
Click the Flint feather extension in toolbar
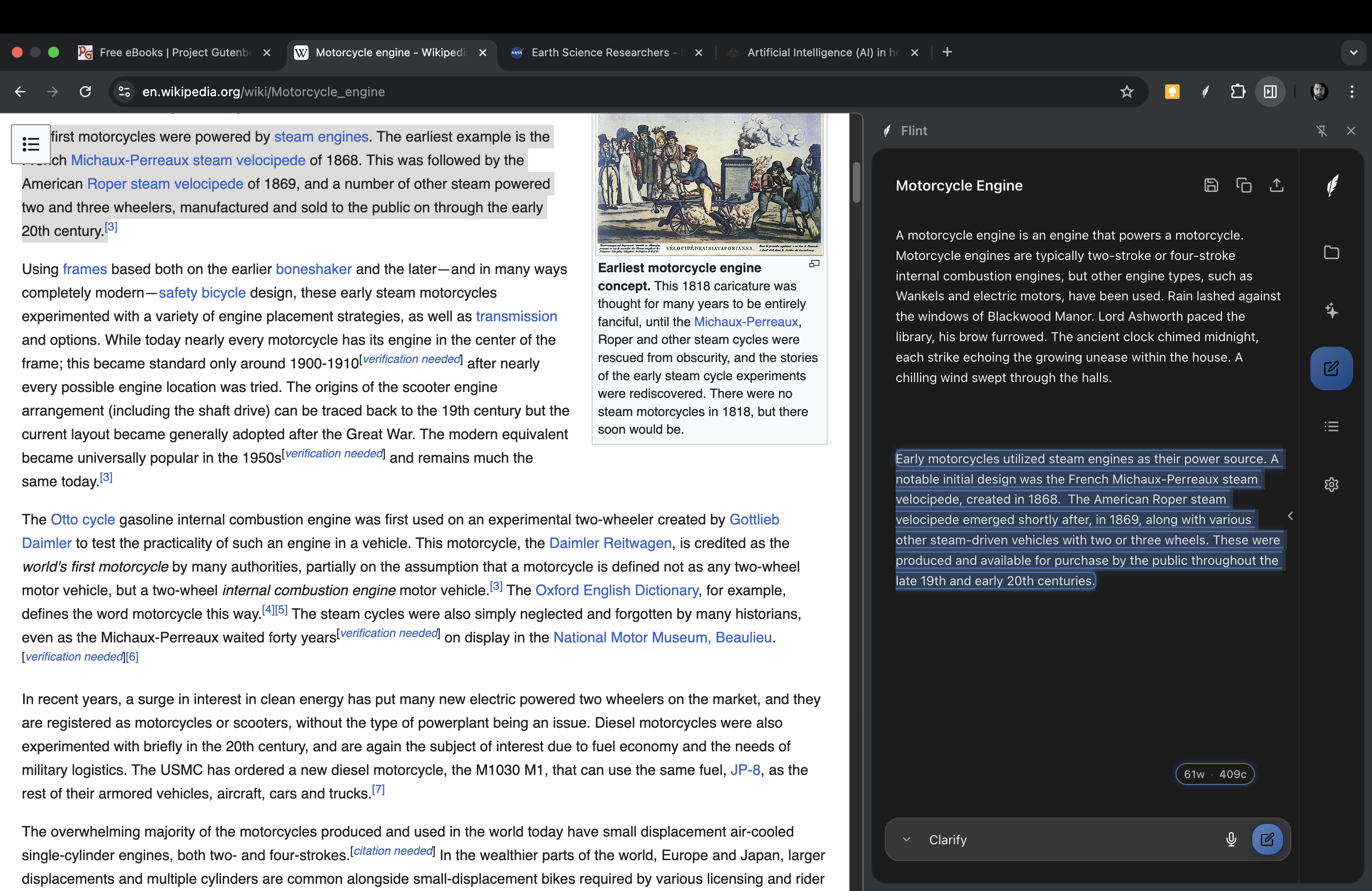(1205, 92)
